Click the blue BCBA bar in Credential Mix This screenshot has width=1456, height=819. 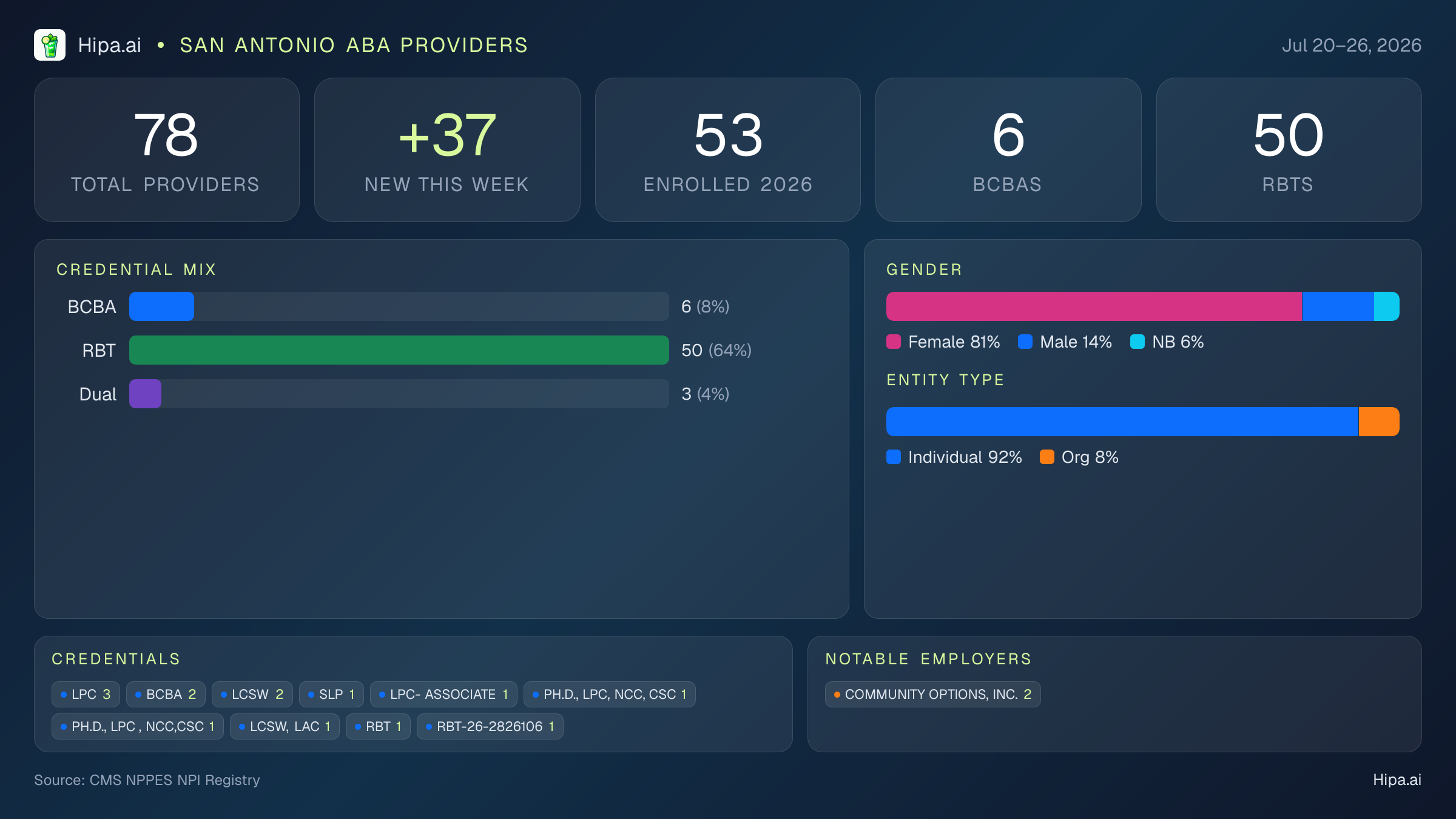[x=161, y=306]
